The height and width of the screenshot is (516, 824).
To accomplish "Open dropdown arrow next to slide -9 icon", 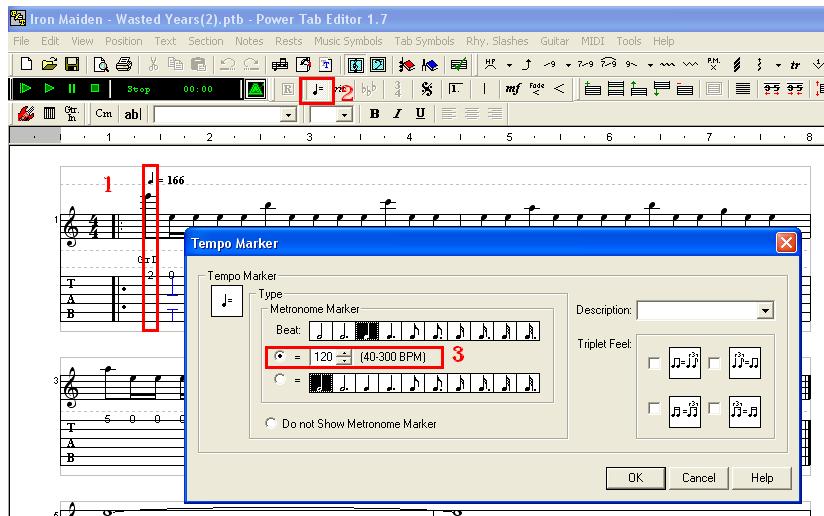I will pyautogui.click(x=568, y=65).
